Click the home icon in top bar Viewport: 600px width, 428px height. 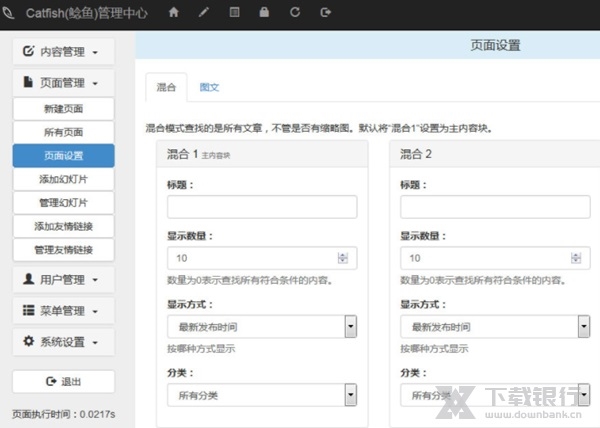(x=175, y=12)
